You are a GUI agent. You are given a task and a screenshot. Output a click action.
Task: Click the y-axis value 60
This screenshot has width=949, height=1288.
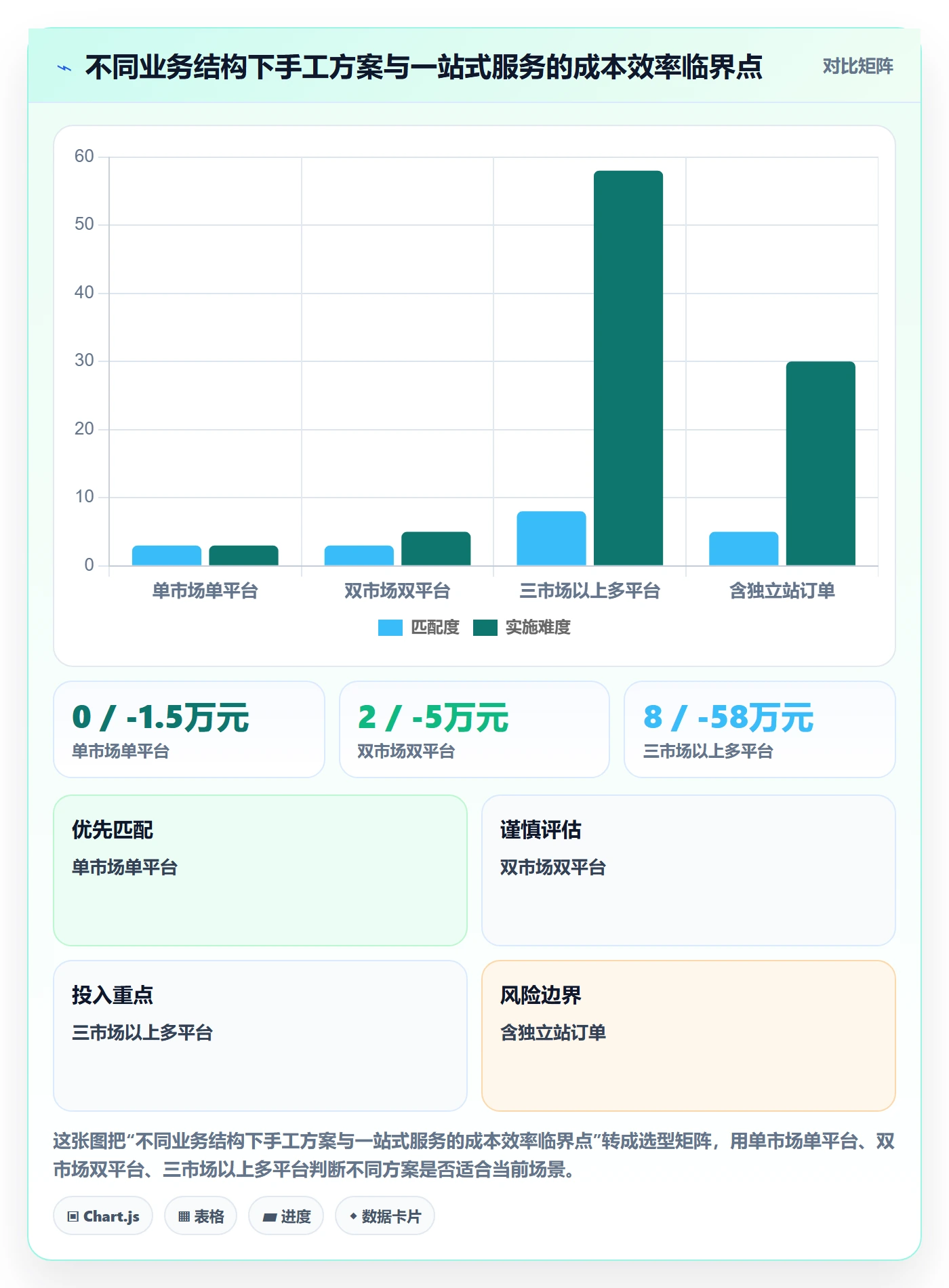(x=84, y=157)
